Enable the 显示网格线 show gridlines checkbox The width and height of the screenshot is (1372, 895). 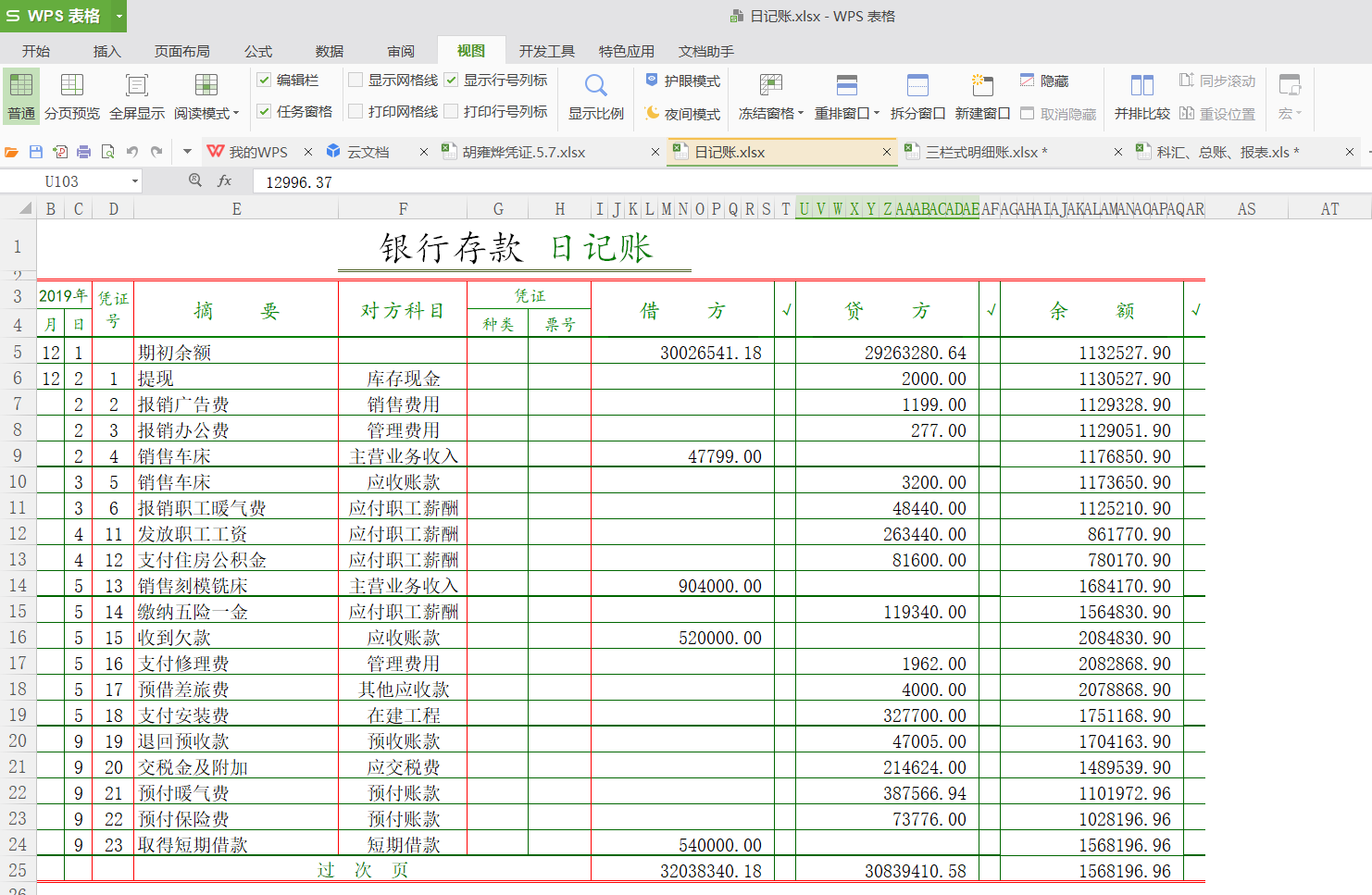tap(355, 81)
